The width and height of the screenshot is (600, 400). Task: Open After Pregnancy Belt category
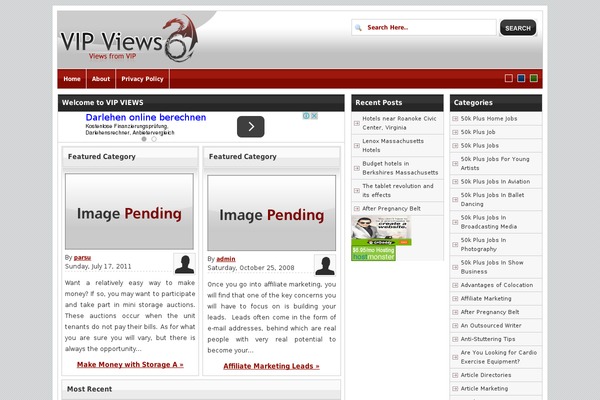[x=490, y=312]
